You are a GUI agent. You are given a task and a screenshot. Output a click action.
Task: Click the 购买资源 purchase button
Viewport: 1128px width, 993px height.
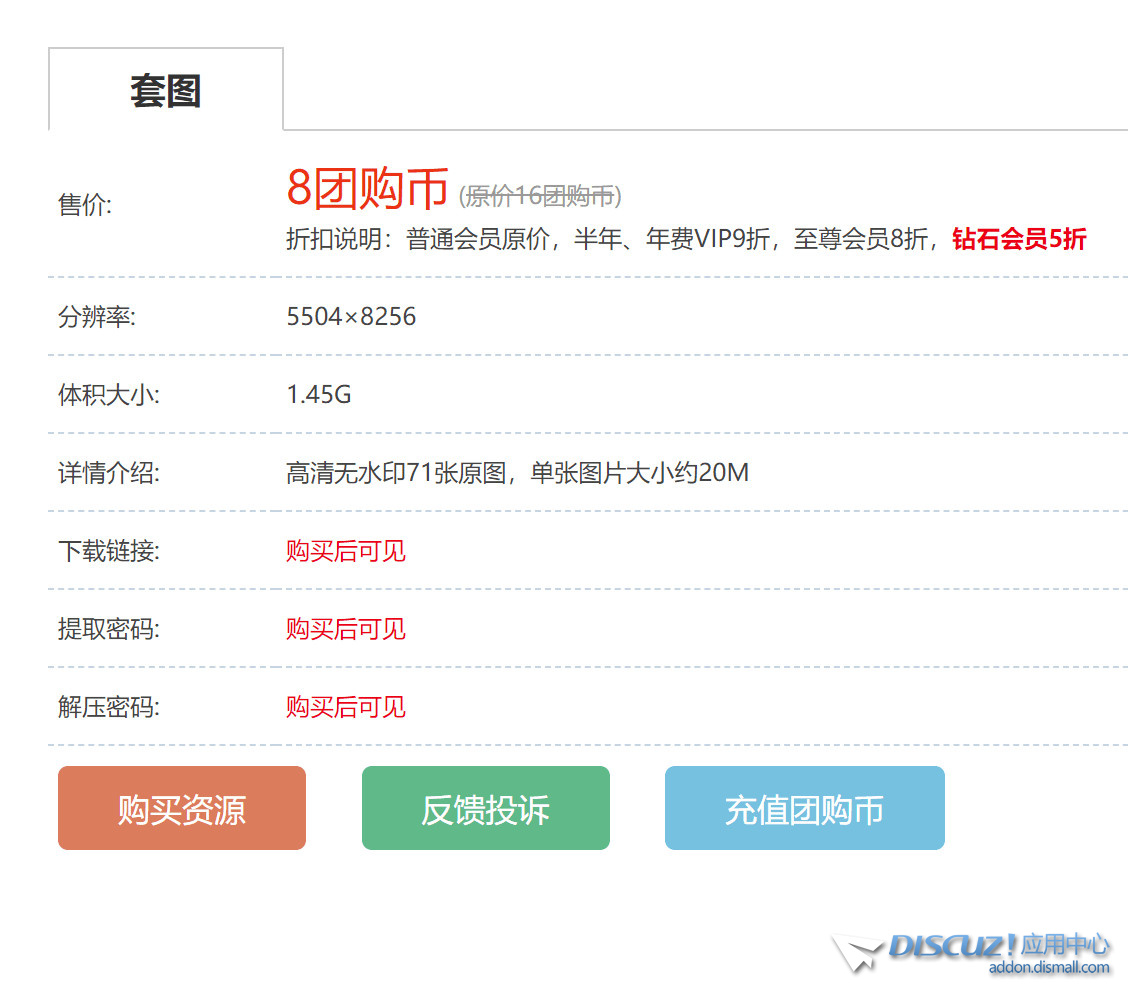[181, 808]
